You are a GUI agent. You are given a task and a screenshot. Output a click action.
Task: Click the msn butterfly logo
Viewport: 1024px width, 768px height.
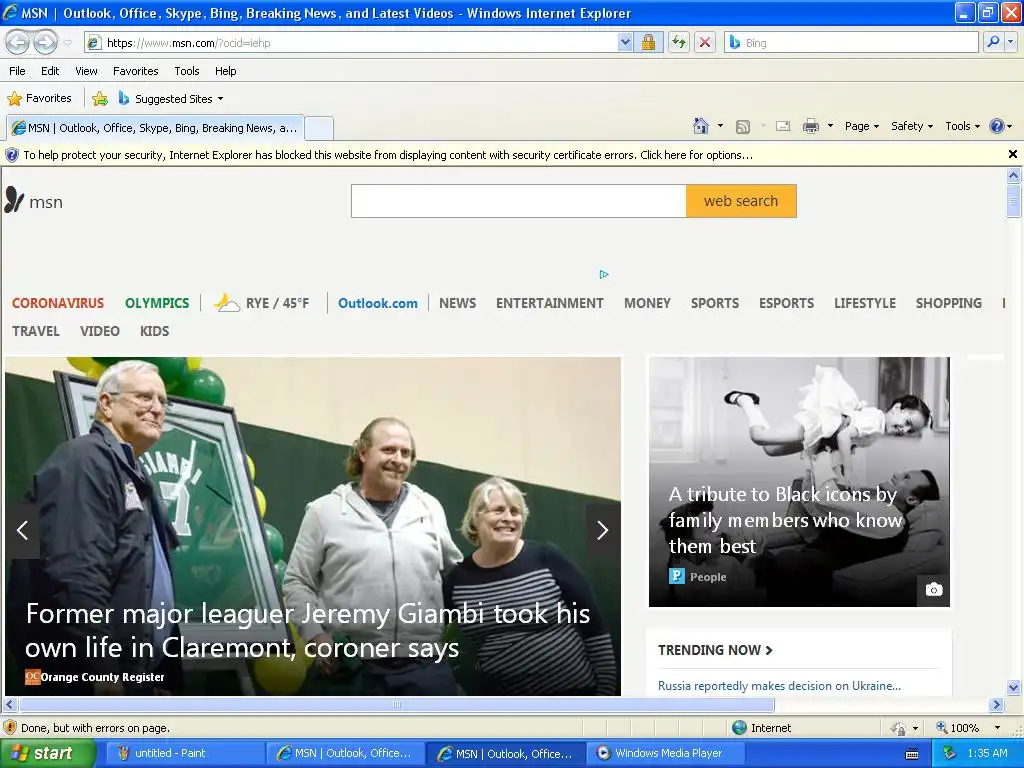pyautogui.click(x=14, y=200)
